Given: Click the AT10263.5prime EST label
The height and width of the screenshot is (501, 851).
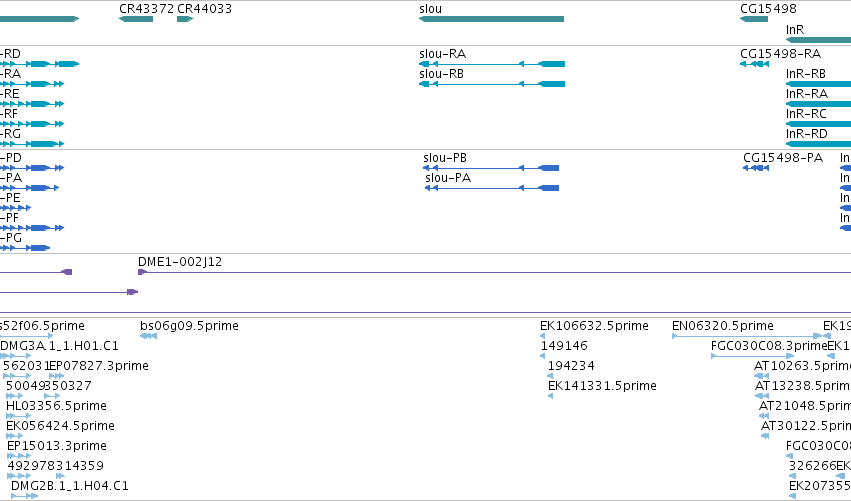Looking at the screenshot, I should click(x=802, y=366).
